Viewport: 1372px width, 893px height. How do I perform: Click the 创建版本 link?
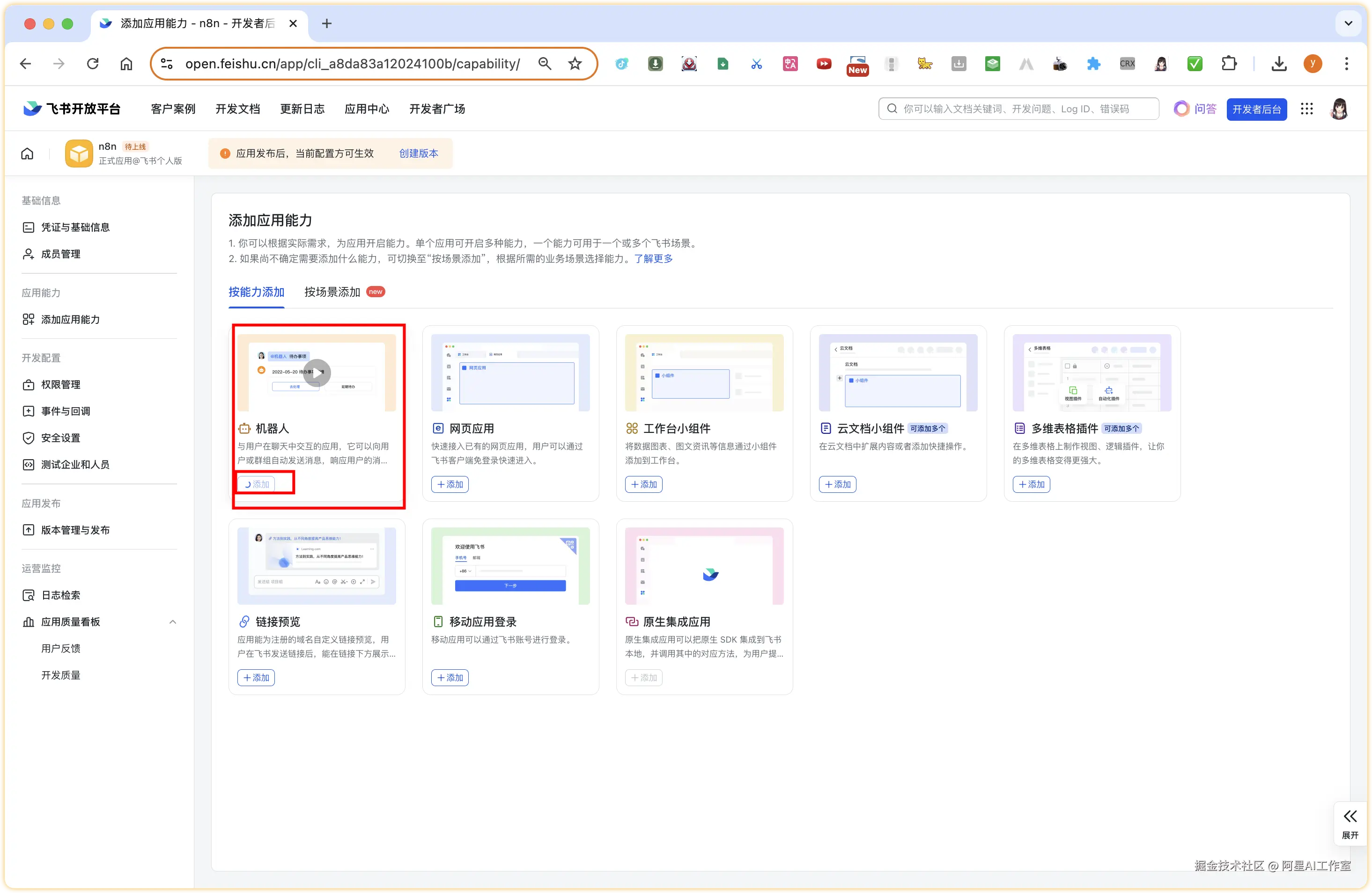(x=419, y=153)
